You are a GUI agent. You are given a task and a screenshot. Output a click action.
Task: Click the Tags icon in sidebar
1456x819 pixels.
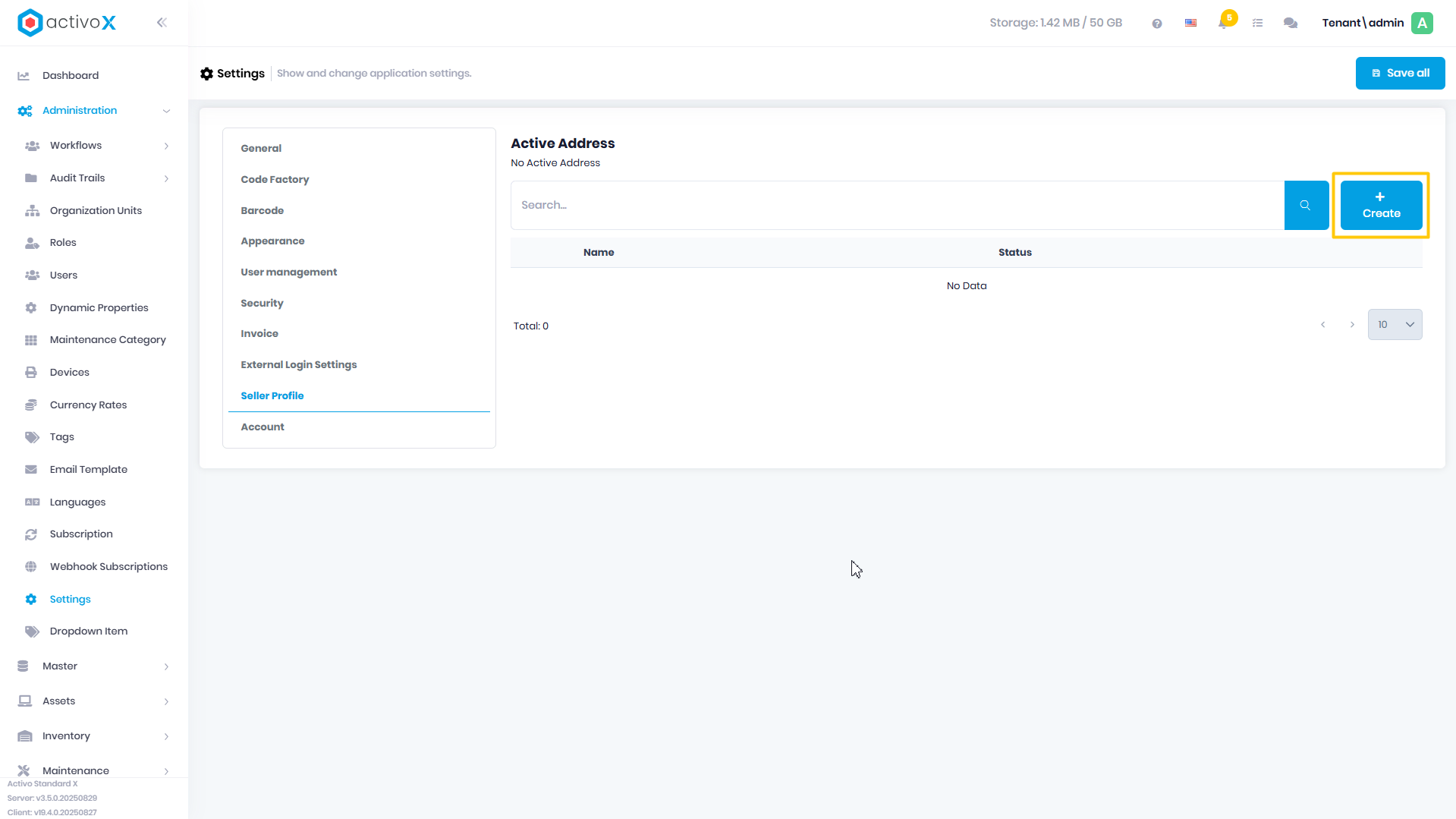tap(32, 437)
